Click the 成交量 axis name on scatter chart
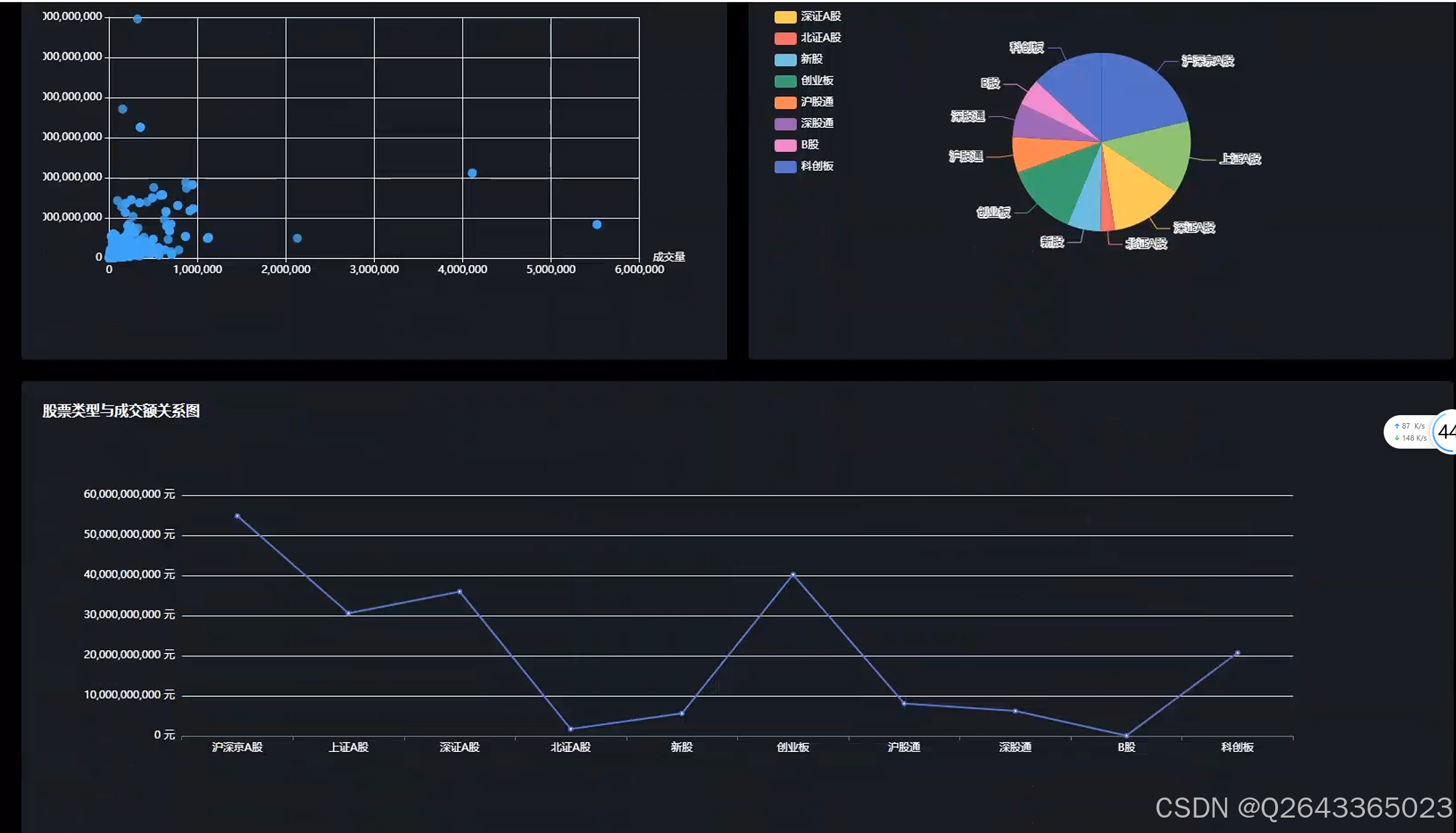This screenshot has width=1456, height=833. (x=669, y=257)
